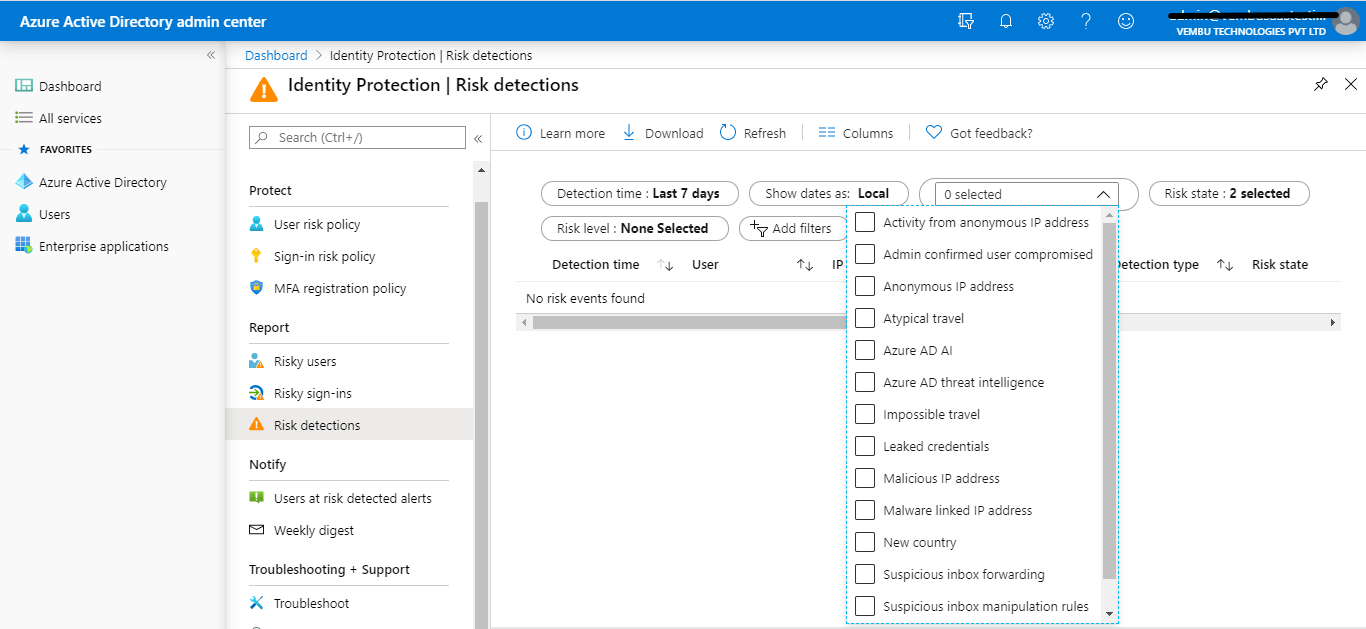Select the New country checkbox
Viewport: 1366px width, 629px height.
tap(865, 542)
